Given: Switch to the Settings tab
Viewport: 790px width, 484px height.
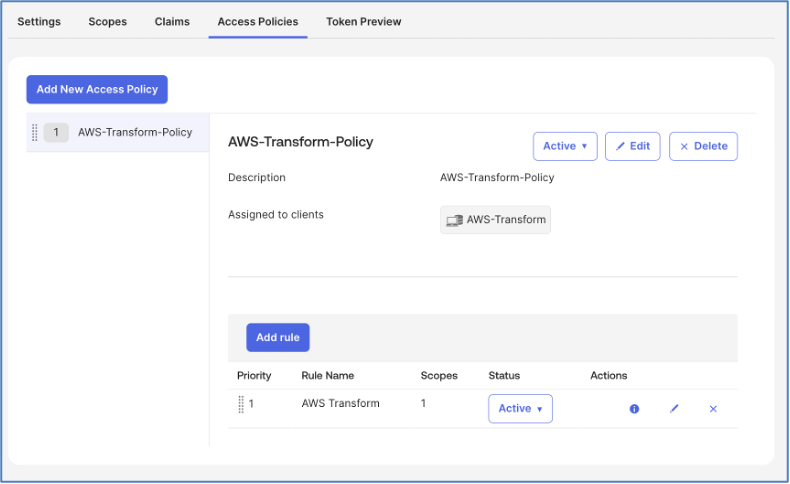Looking at the screenshot, I should point(39,22).
